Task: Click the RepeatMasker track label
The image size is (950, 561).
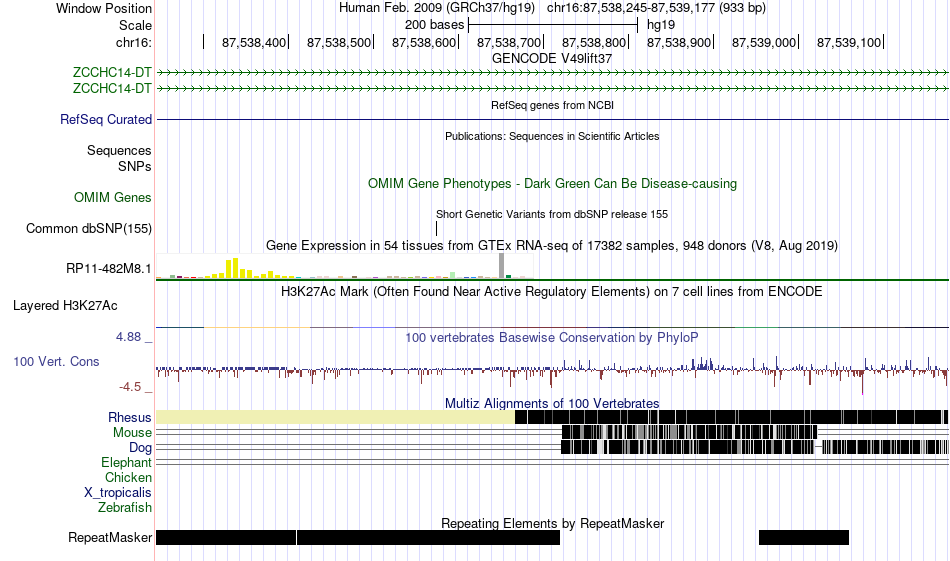Action: pyautogui.click(x=110, y=537)
